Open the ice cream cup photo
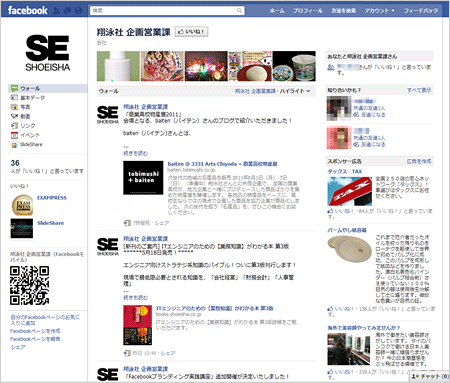The height and width of the screenshot is (383, 450). click(x=294, y=66)
